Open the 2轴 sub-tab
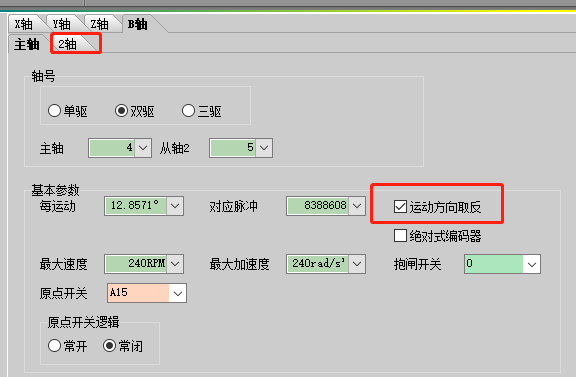 pyautogui.click(x=68, y=44)
